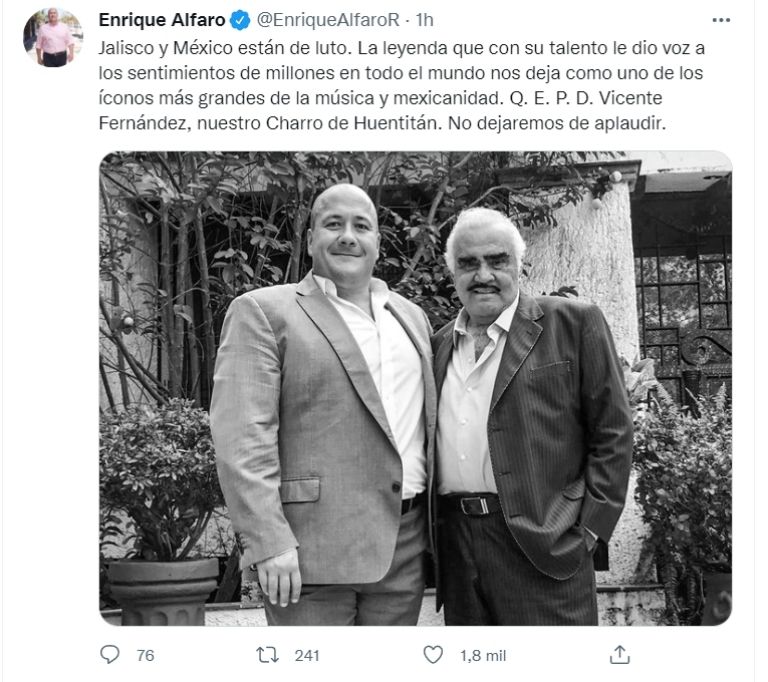768x682 pixels.
Task: Open the share upload icon
Action: tap(620, 655)
